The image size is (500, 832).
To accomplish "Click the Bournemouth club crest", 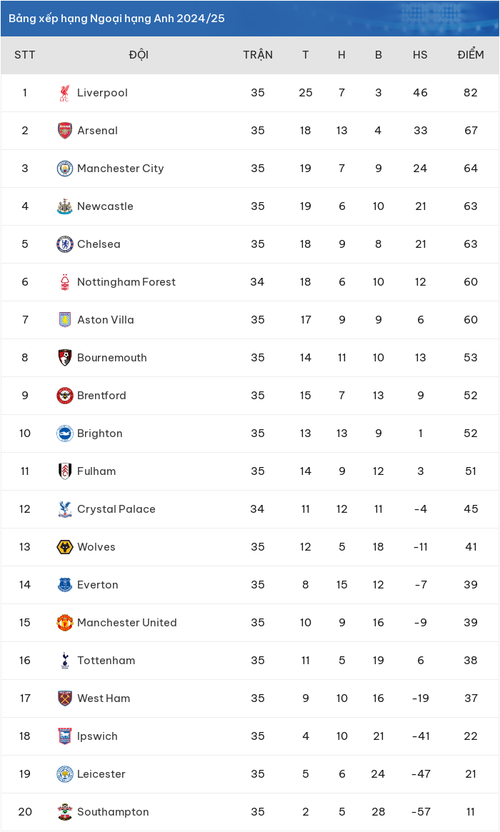I will (x=65, y=358).
